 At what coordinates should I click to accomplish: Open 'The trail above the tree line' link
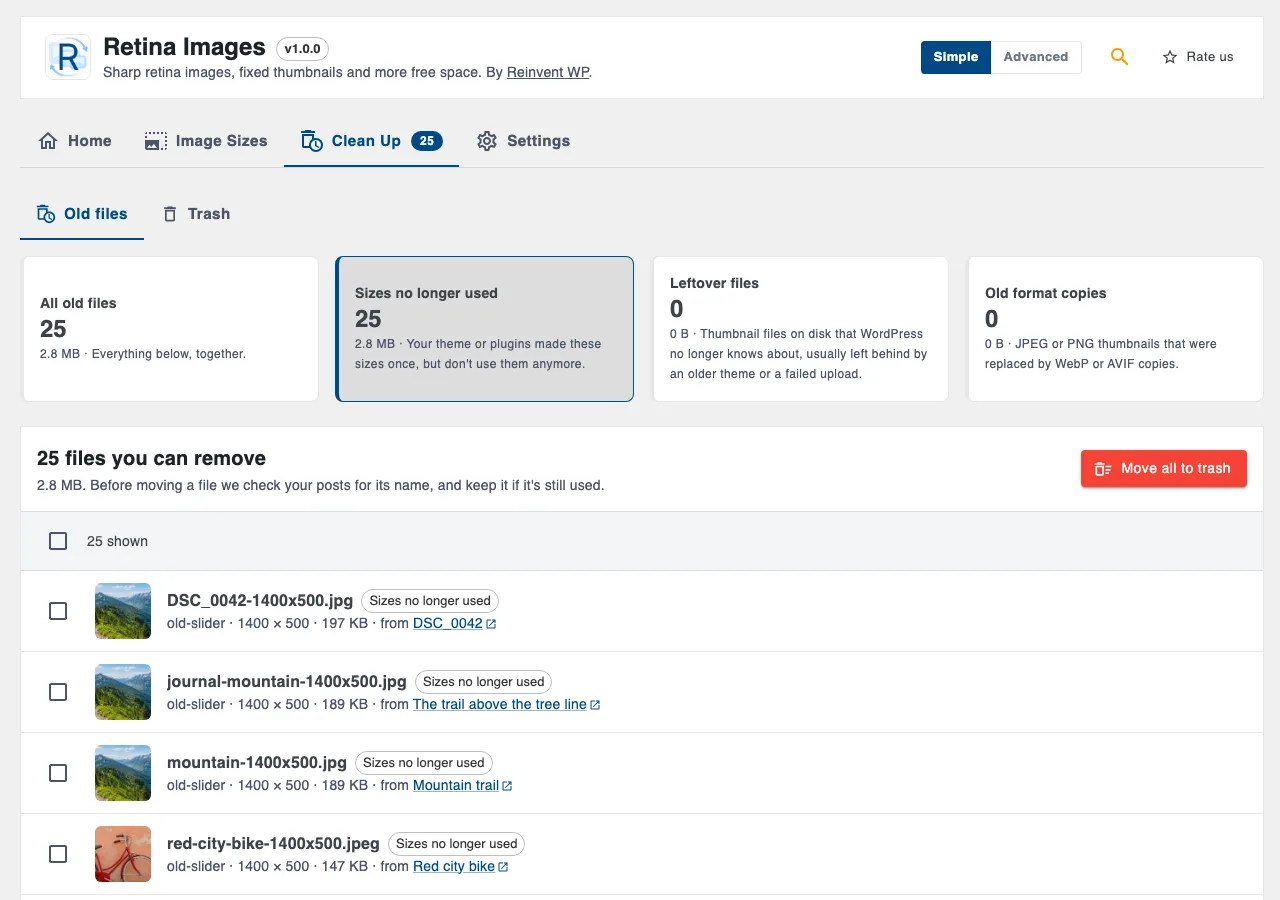500,705
